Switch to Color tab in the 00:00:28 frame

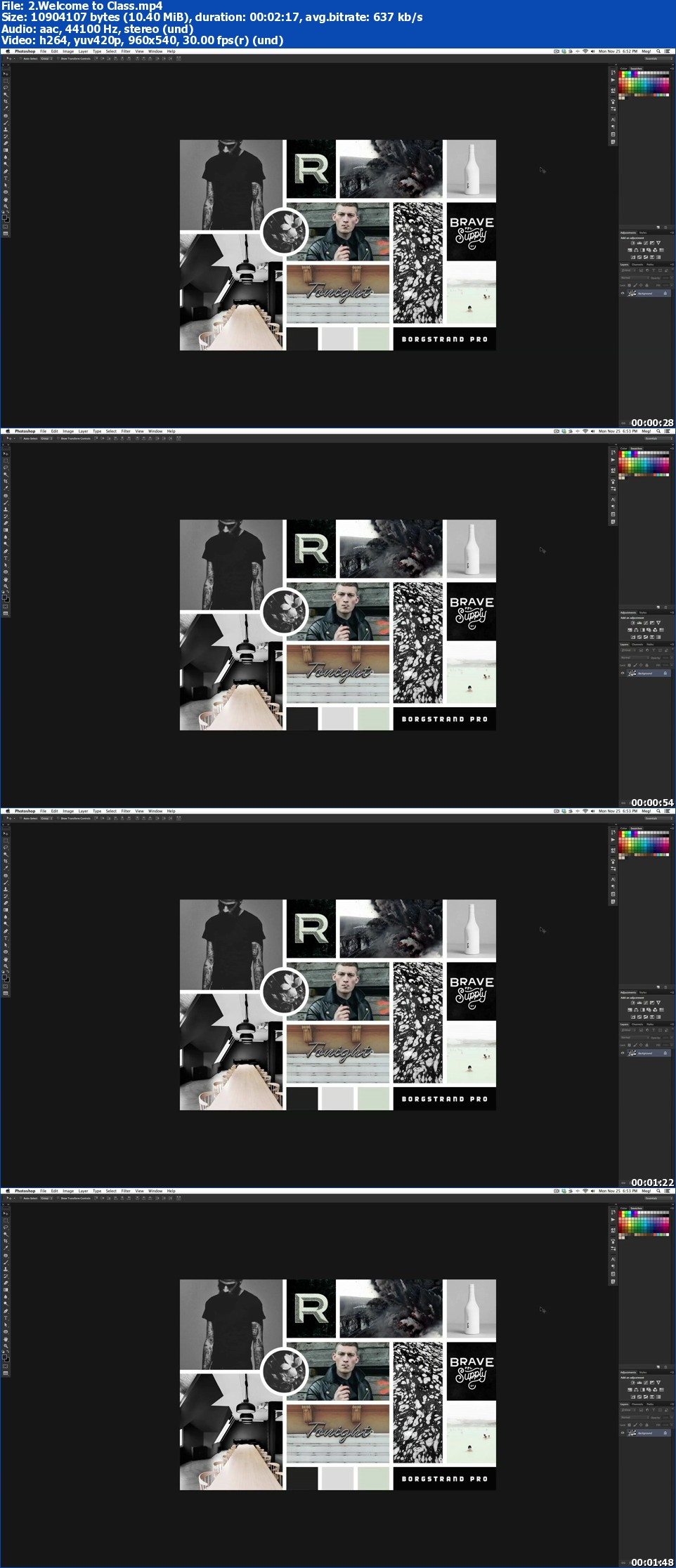pos(623,69)
